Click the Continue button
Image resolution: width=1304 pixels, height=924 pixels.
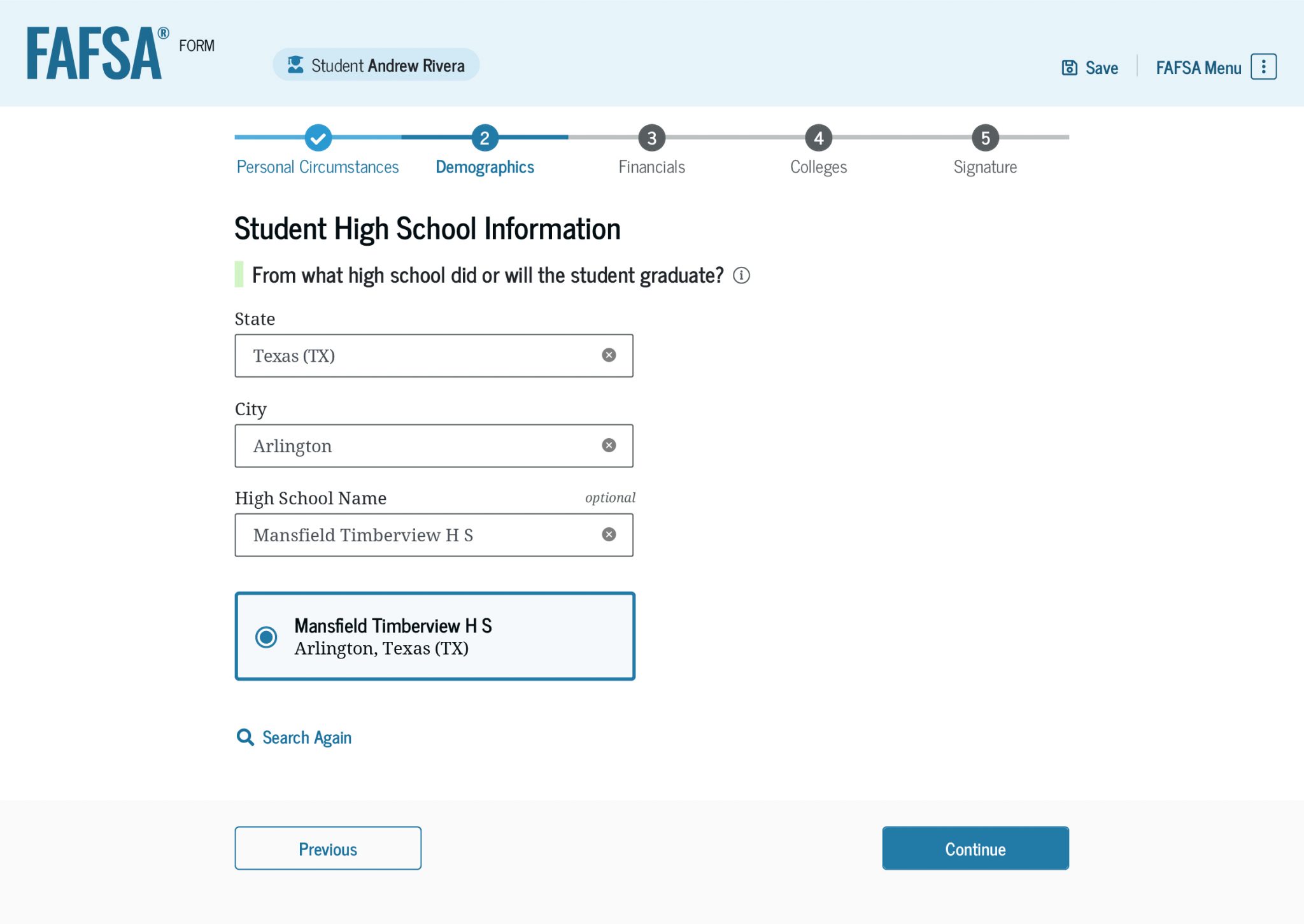pyautogui.click(x=975, y=848)
